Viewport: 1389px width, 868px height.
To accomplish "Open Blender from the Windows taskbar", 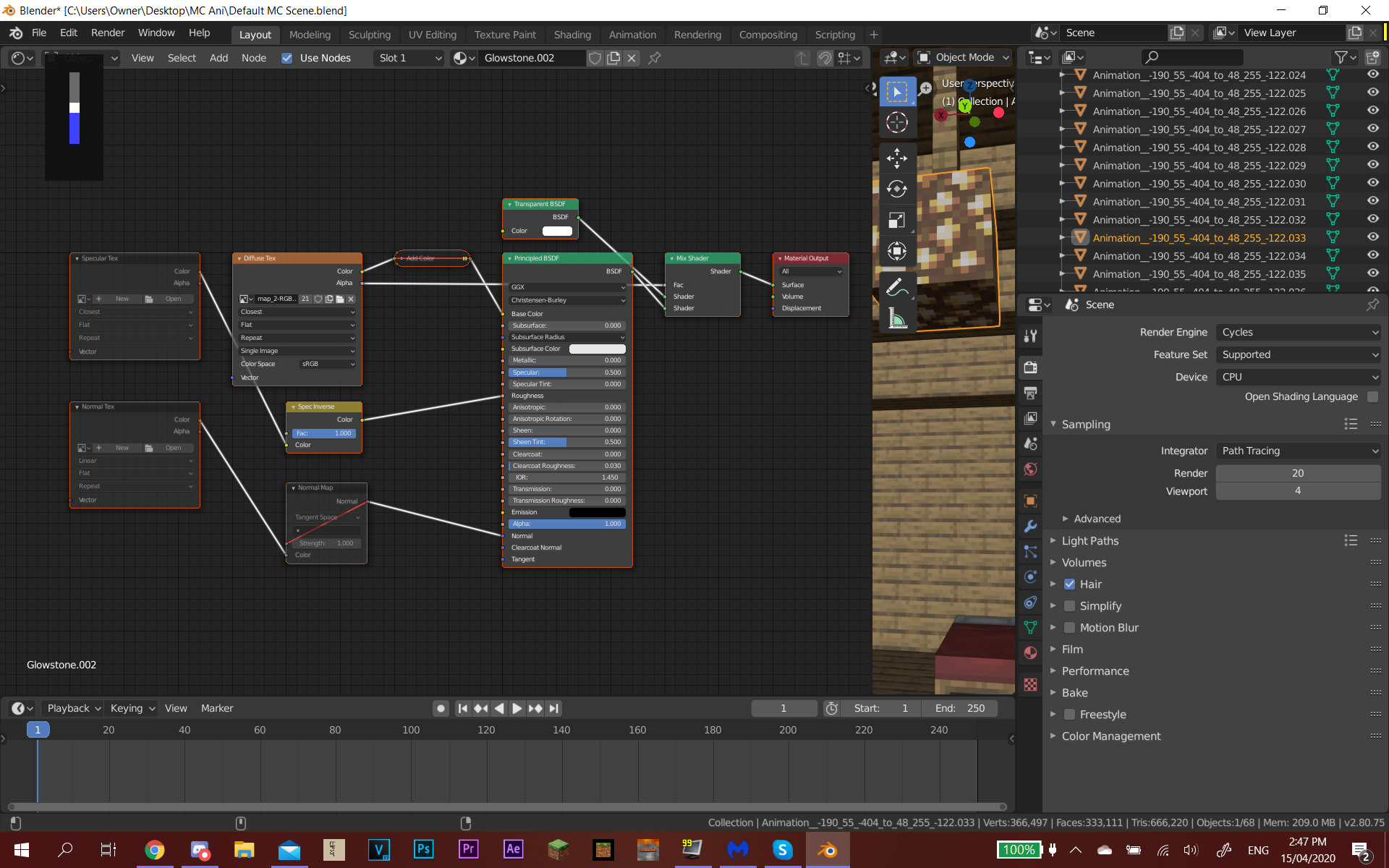I will pos(828,850).
